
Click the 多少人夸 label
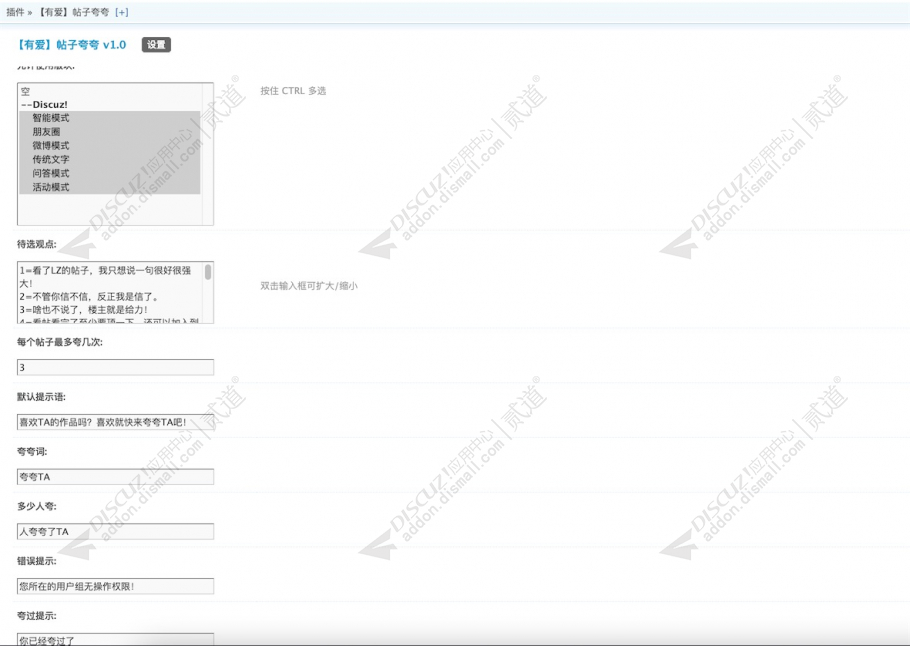coord(37,506)
